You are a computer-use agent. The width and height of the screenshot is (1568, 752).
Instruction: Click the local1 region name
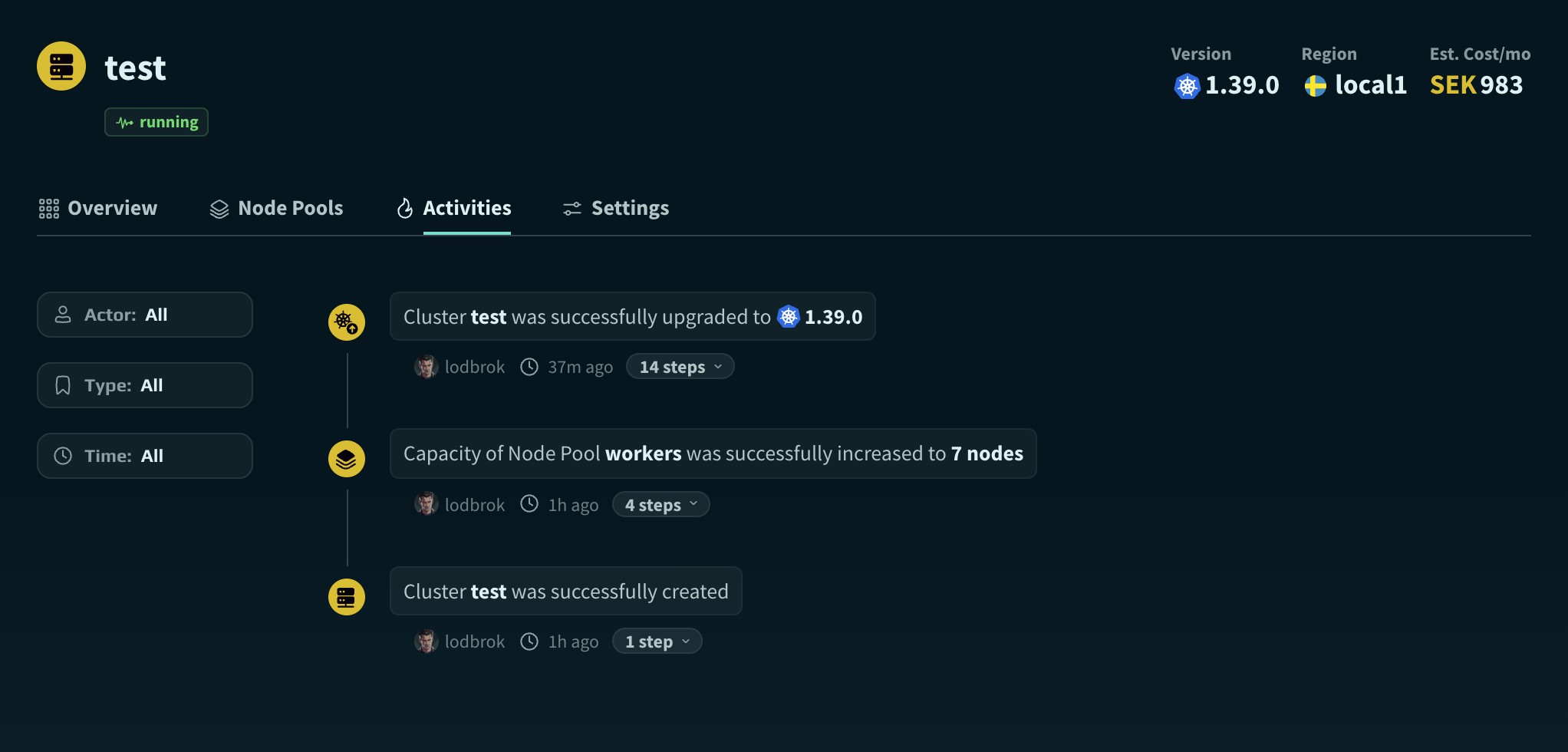tap(1371, 85)
